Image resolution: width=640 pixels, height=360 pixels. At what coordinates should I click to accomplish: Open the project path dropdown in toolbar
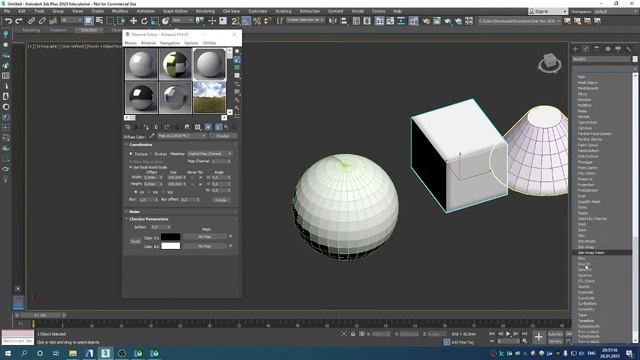point(520,21)
